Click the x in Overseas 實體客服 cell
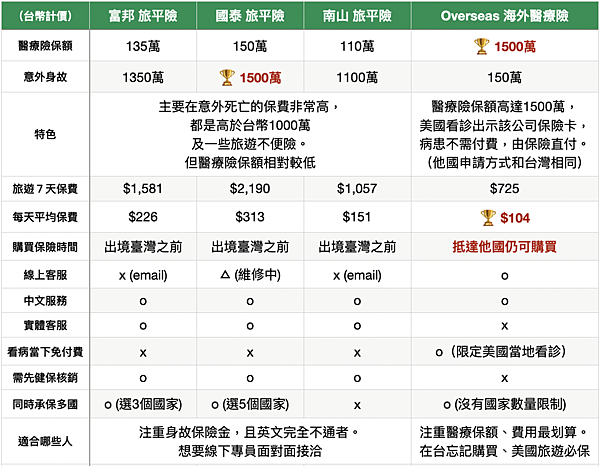 tap(505, 326)
